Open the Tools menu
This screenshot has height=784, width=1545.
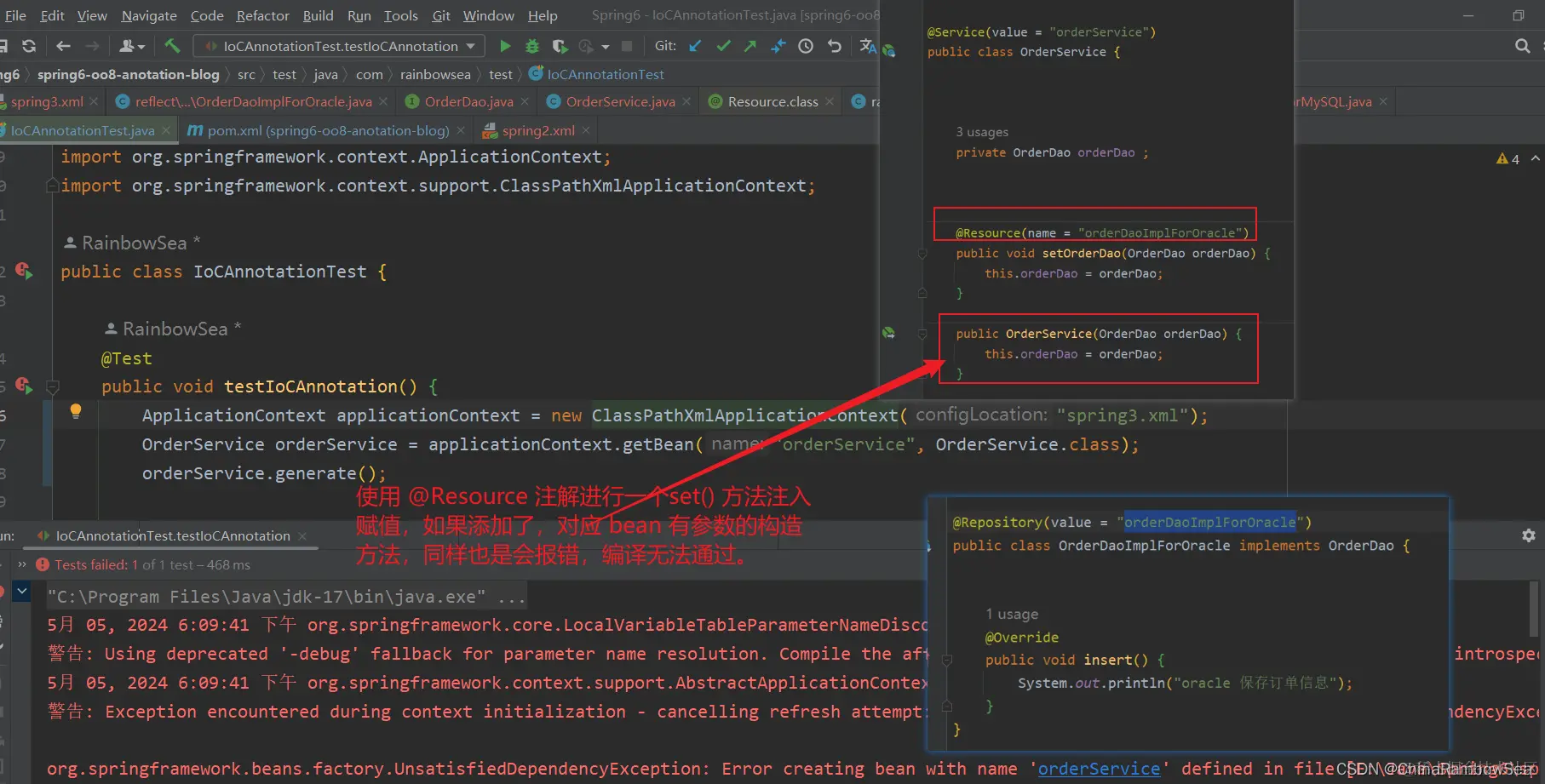(x=401, y=15)
